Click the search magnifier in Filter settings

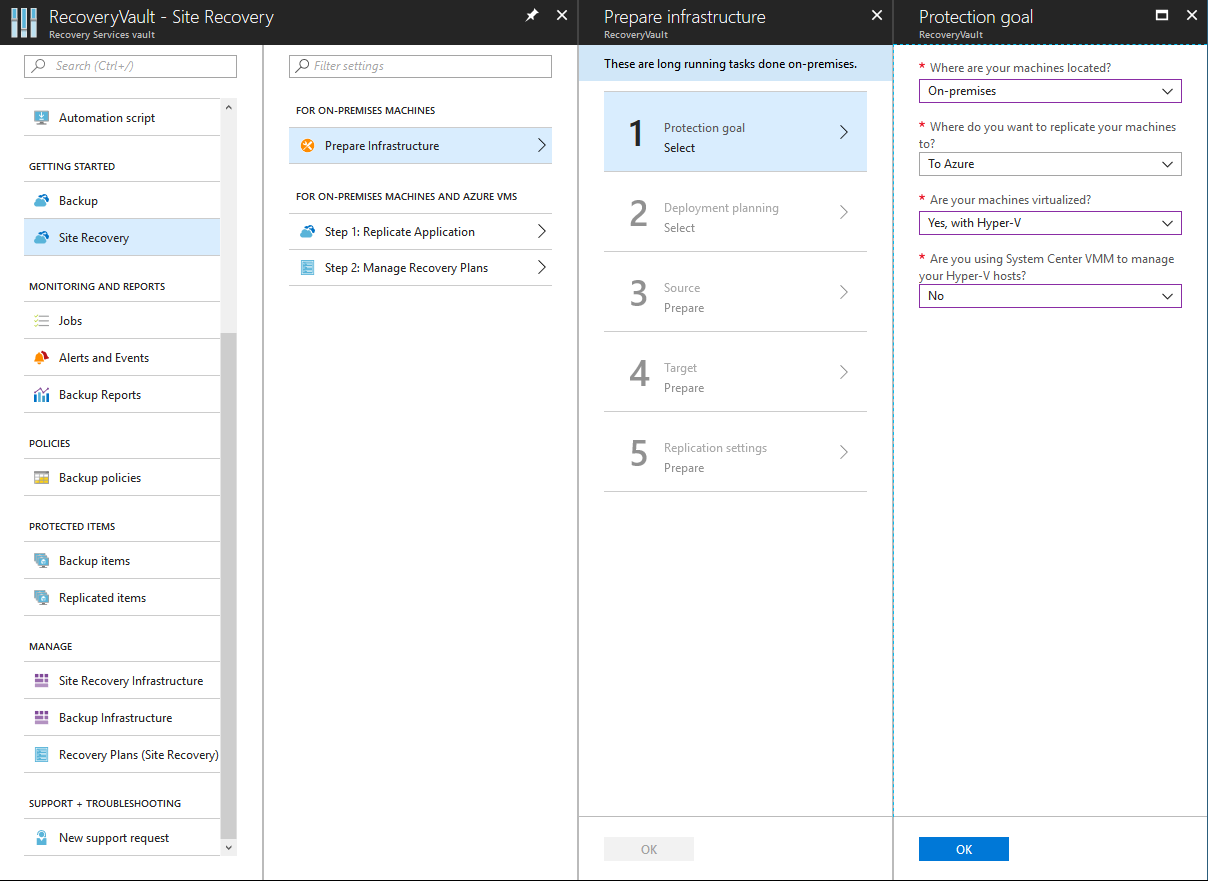(302, 66)
